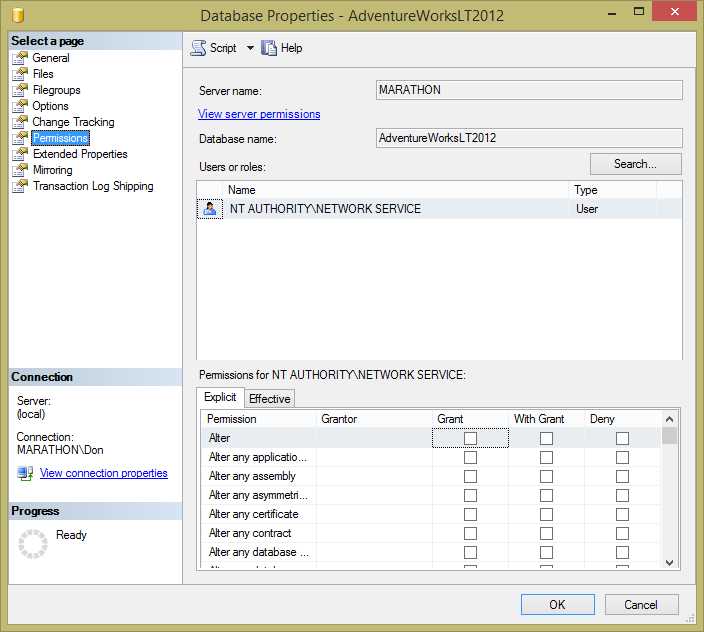Screen dimensions: 704x632
Task: Open the Files page
Action: 43,74
